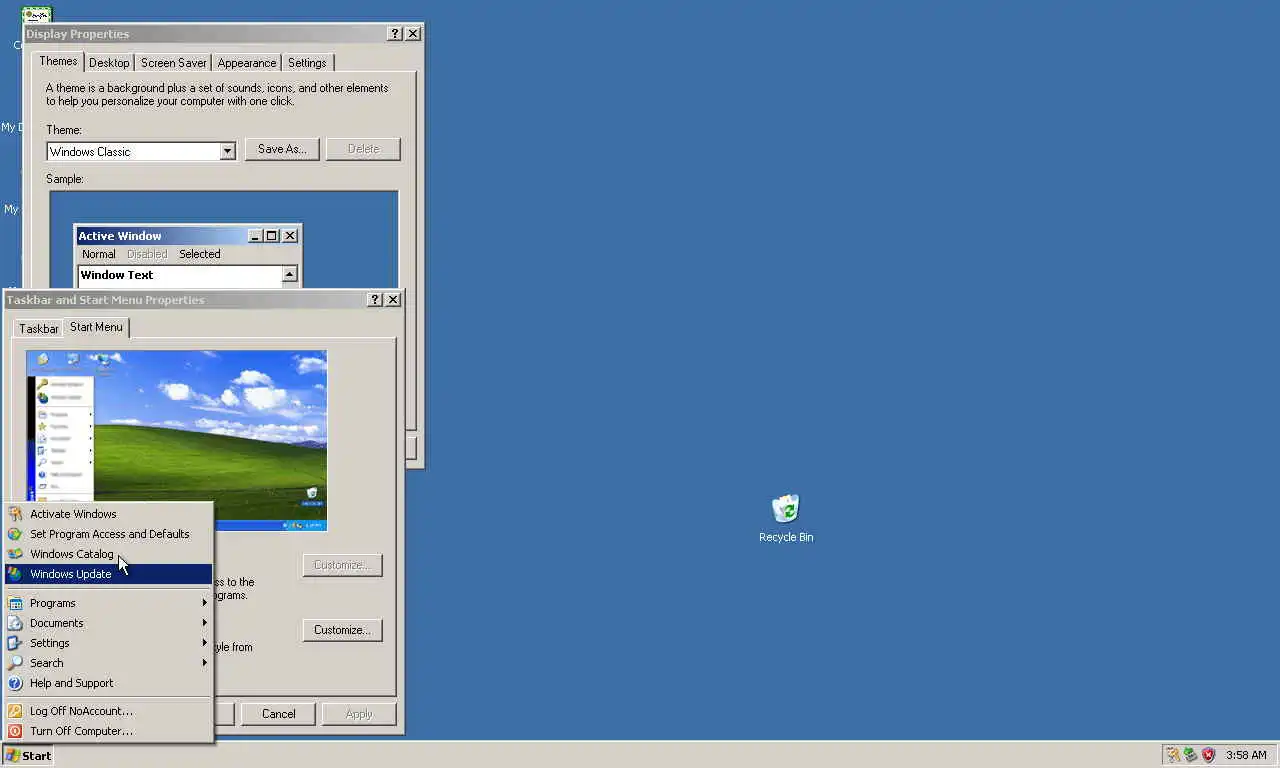Open Set Program Access and Defaults
The height and width of the screenshot is (768, 1280).
click(x=108, y=534)
